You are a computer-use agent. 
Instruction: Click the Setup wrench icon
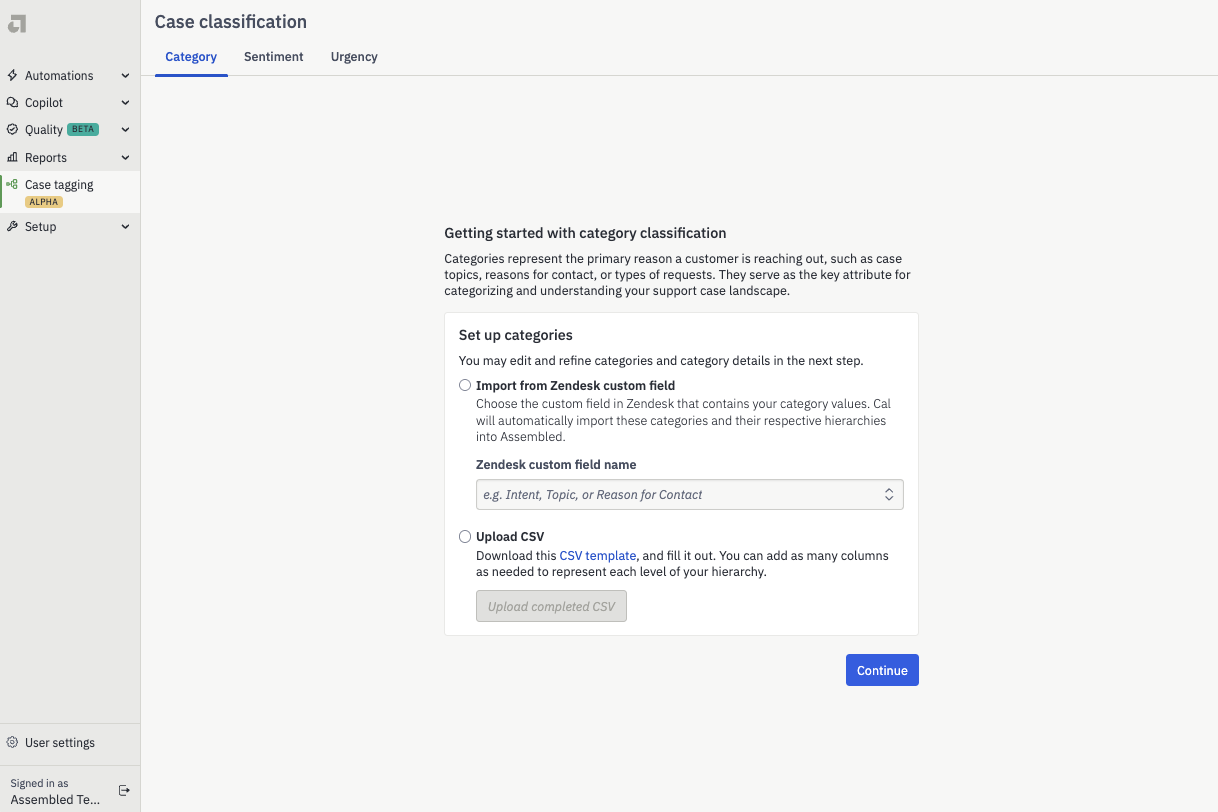[x=13, y=227]
